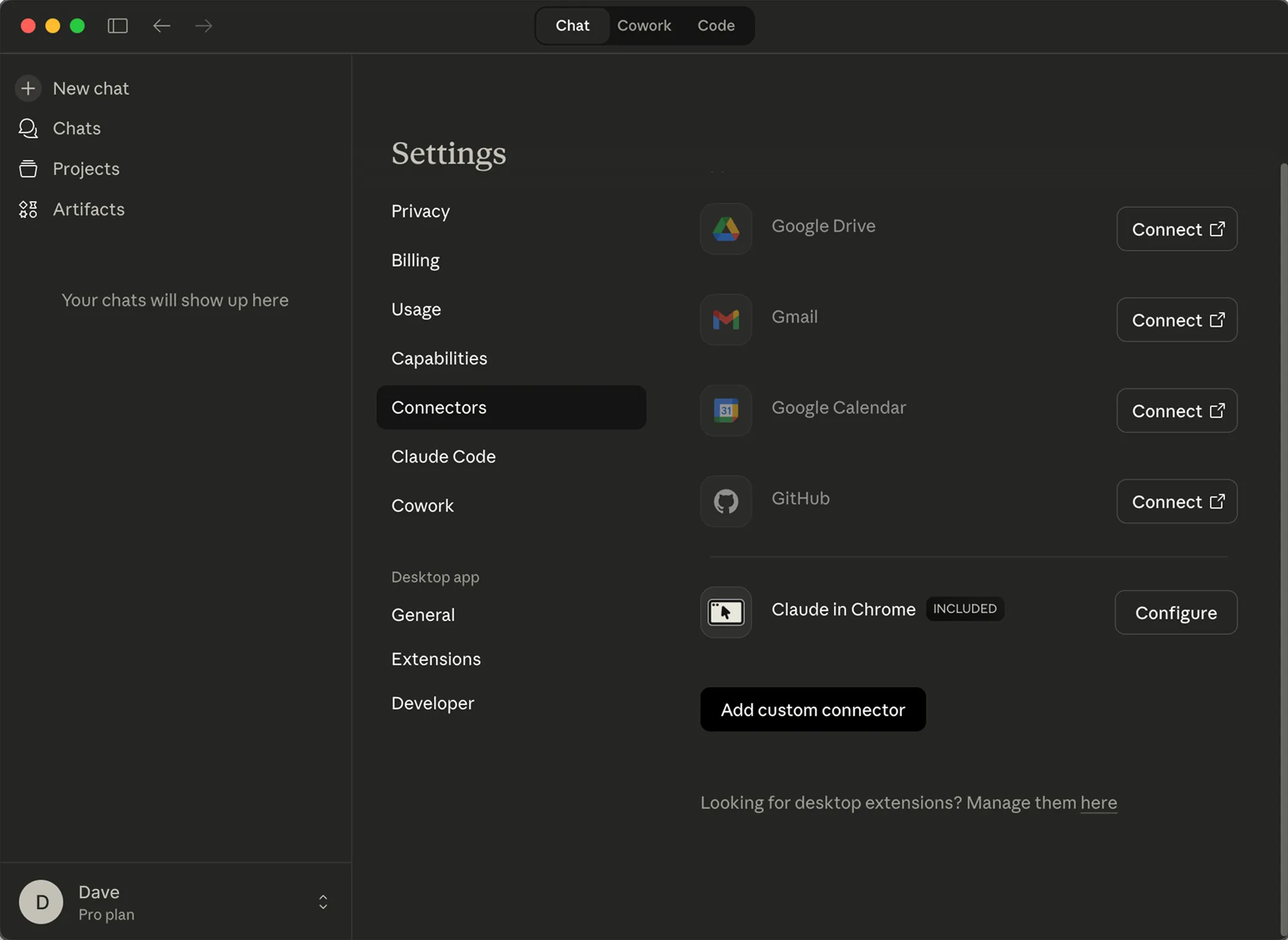Click the Google Calendar icon

tap(726, 410)
